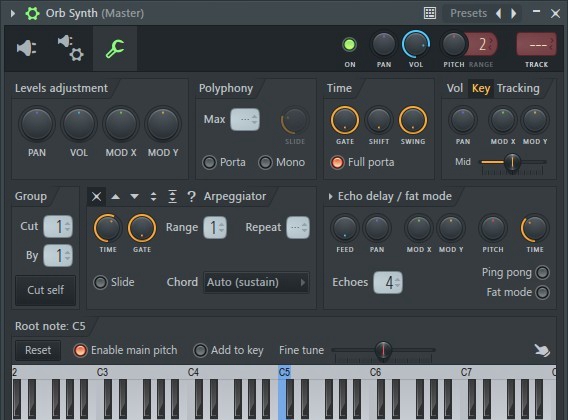Enable Ping pong option
Image resolution: width=568 pixels, height=420 pixels.
542,273
